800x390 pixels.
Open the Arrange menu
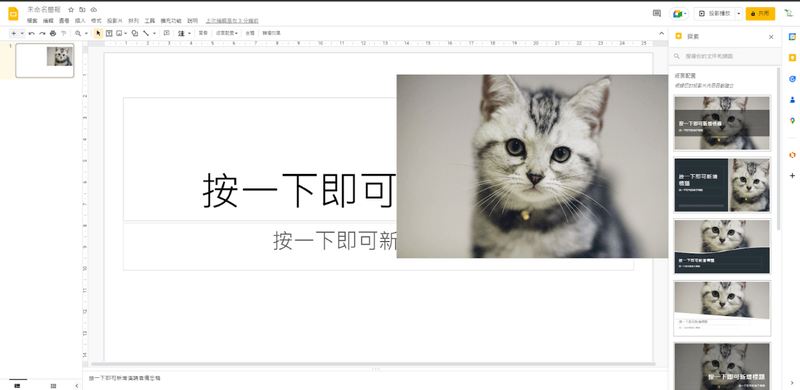point(133,21)
